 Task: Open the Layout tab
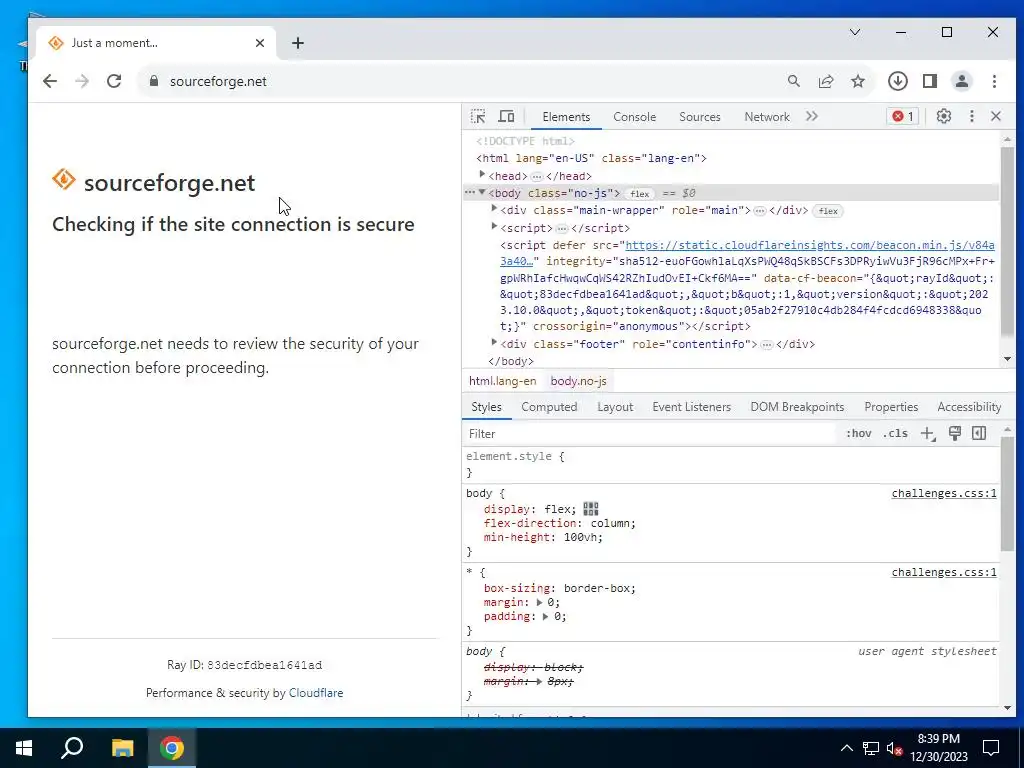pos(615,407)
